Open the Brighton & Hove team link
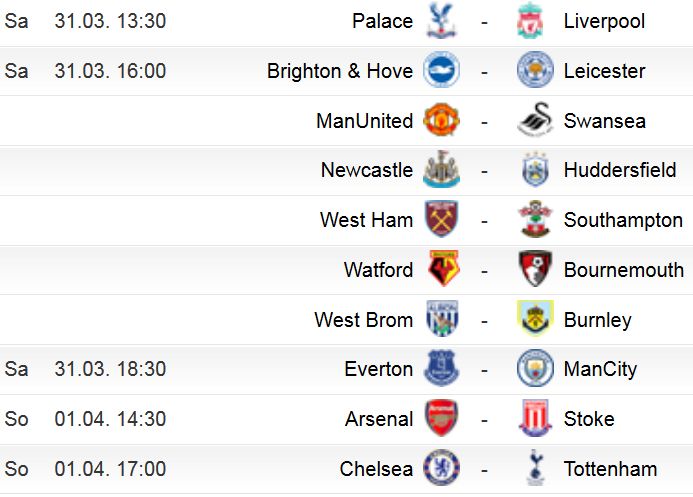This screenshot has width=693, height=497. pos(340,71)
